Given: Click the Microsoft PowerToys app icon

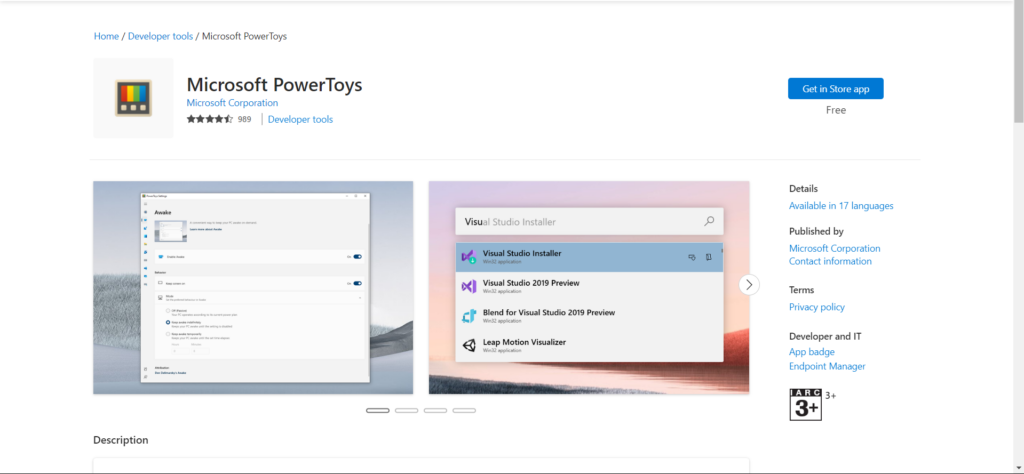Looking at the screenshot, I should point(133,98).
